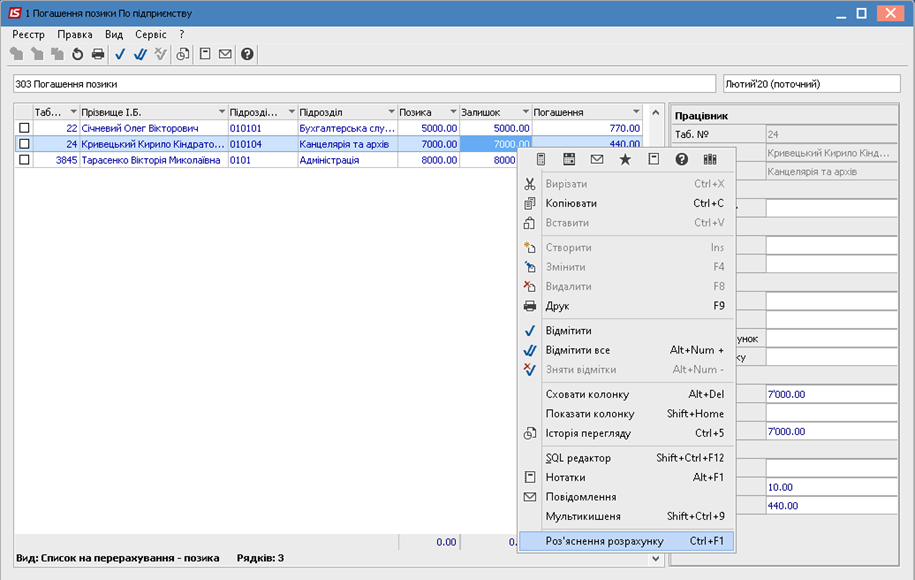This screenshot has height=580, width=915.
Task: Click the second greyed toolbar icon
Action: pyautogui.click(x=37, y=54)
